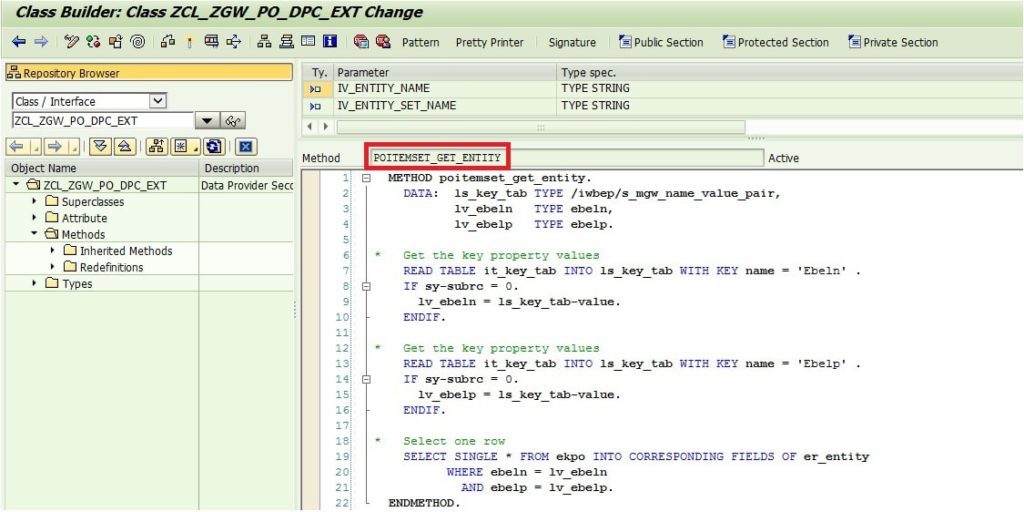This screenshot has width=1024, height=512.
Task: Click the Signature button
Action: tap(572, 42)
